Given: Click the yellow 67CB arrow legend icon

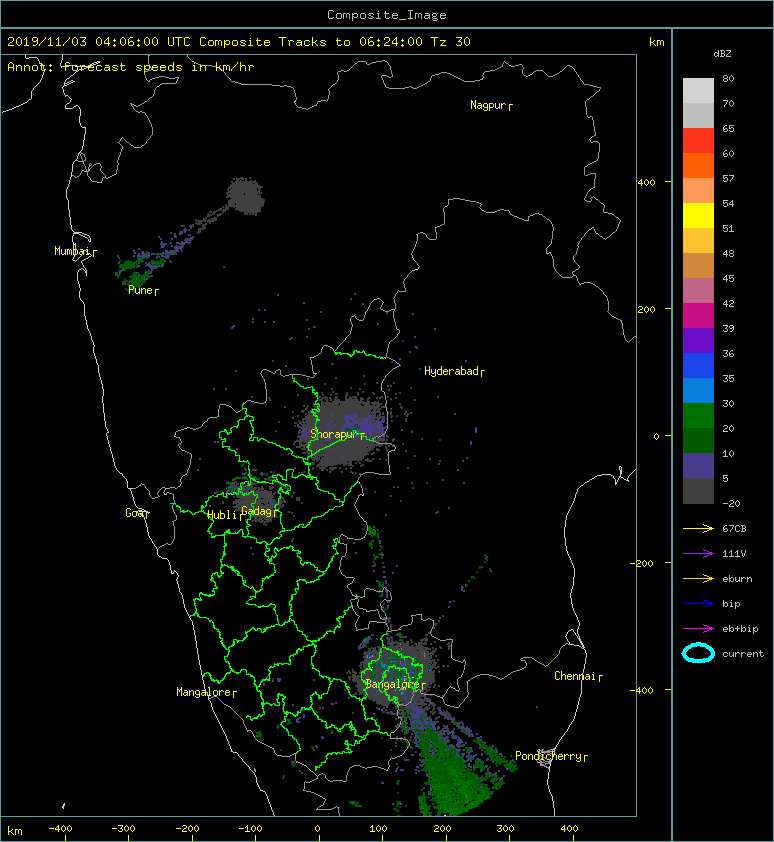Looking at the screenshot, I should click(698, 528).
